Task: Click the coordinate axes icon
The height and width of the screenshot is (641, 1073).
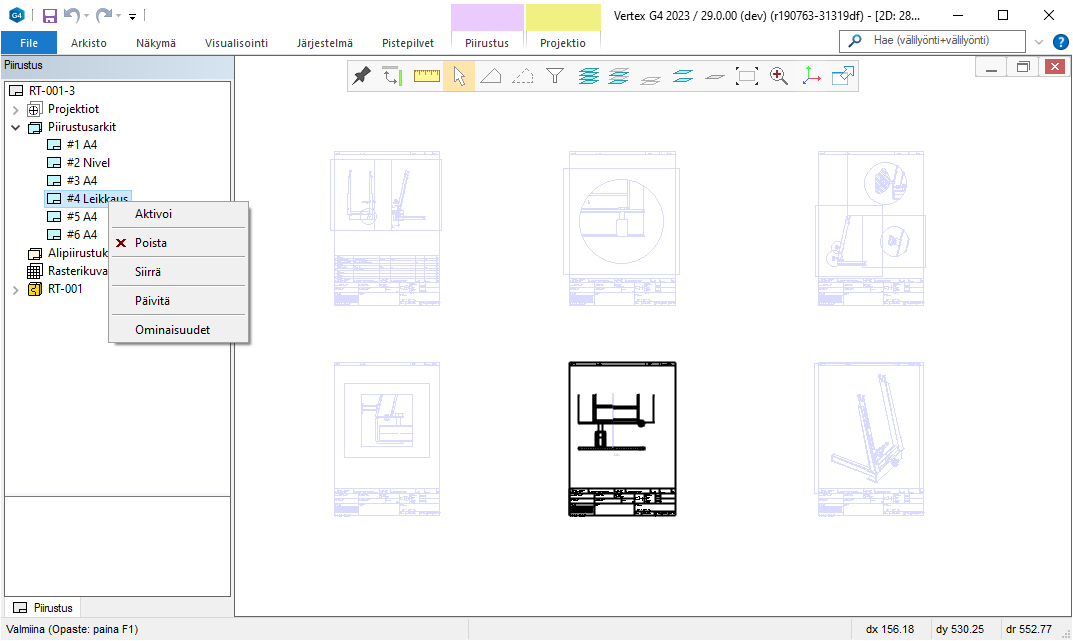Action: click(811, 76)
